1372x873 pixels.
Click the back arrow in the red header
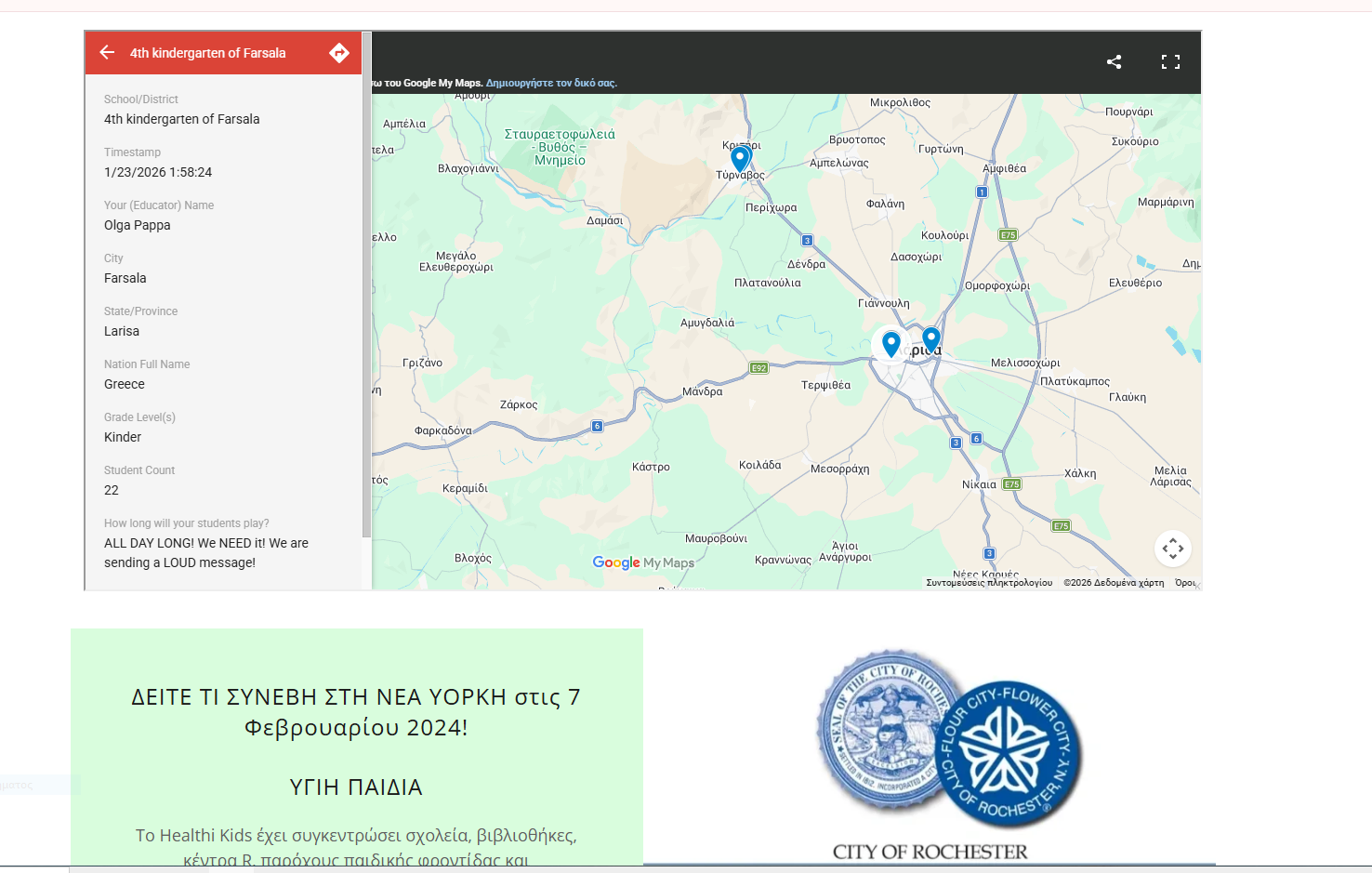[107, 52]
